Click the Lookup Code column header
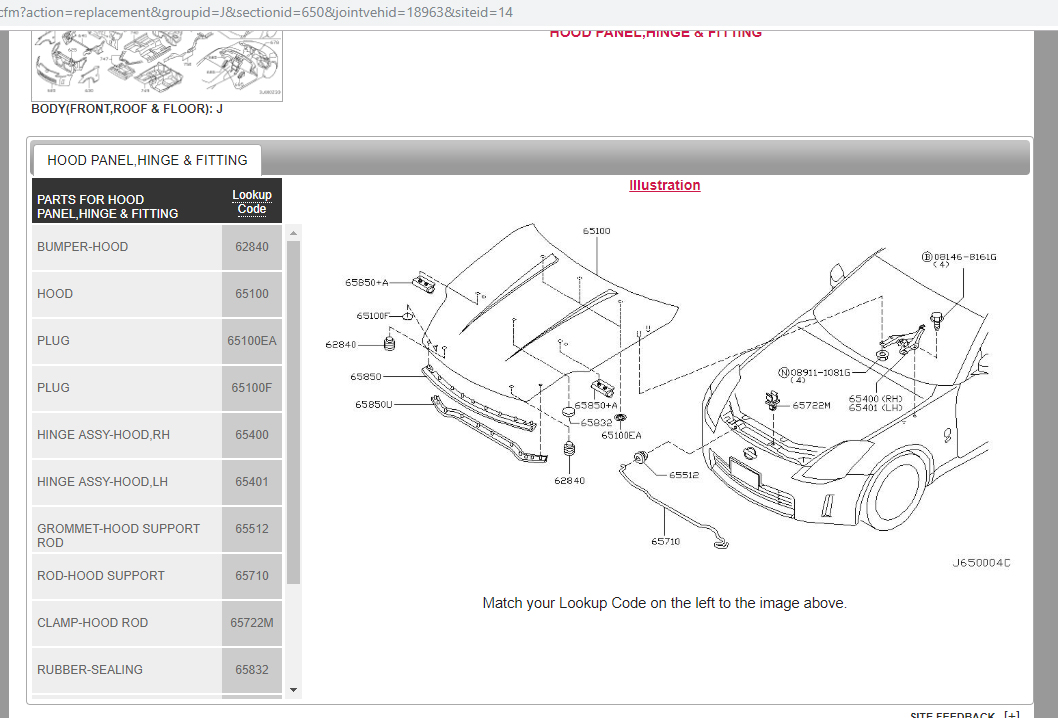The height and width of the screenshot is (718, 1058). (x=252, y=202)
